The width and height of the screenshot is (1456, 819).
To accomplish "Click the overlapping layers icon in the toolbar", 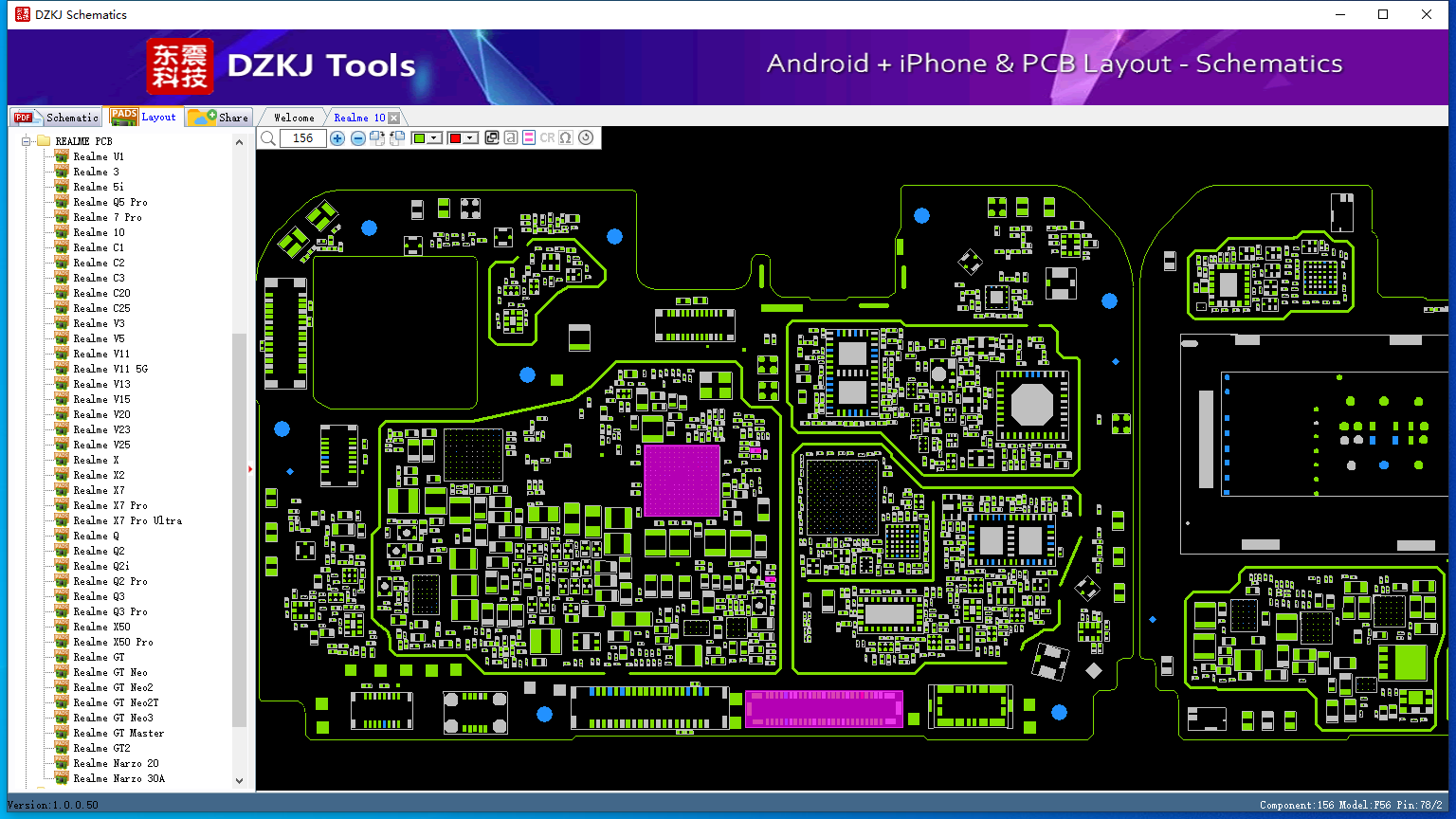I will point(492,138).
